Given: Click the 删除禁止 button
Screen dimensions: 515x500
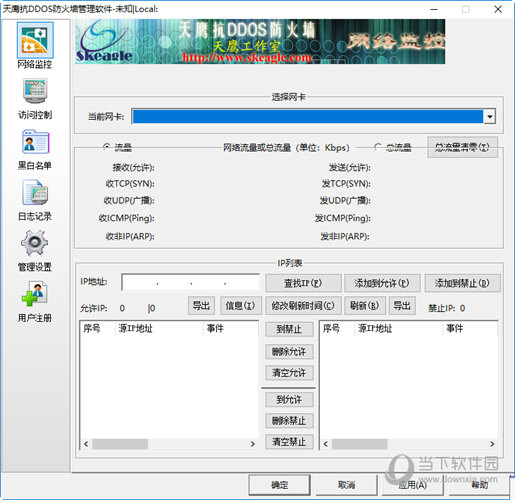Looking at the screenshot, I should [289, 421].
